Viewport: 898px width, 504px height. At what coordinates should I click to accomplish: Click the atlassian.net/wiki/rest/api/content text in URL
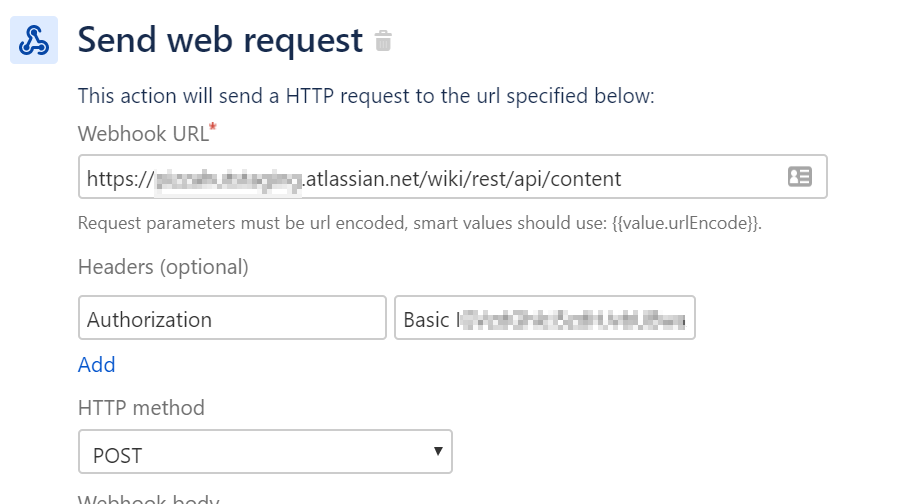point(463,179)
